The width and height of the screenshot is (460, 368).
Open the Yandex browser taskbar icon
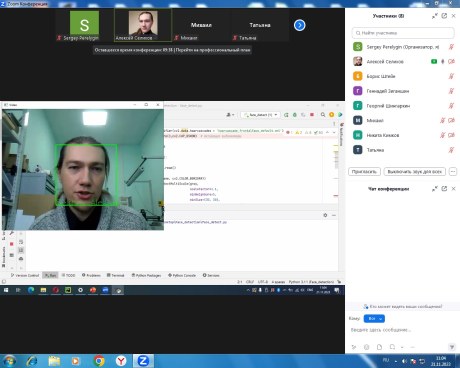pos(121,361)
